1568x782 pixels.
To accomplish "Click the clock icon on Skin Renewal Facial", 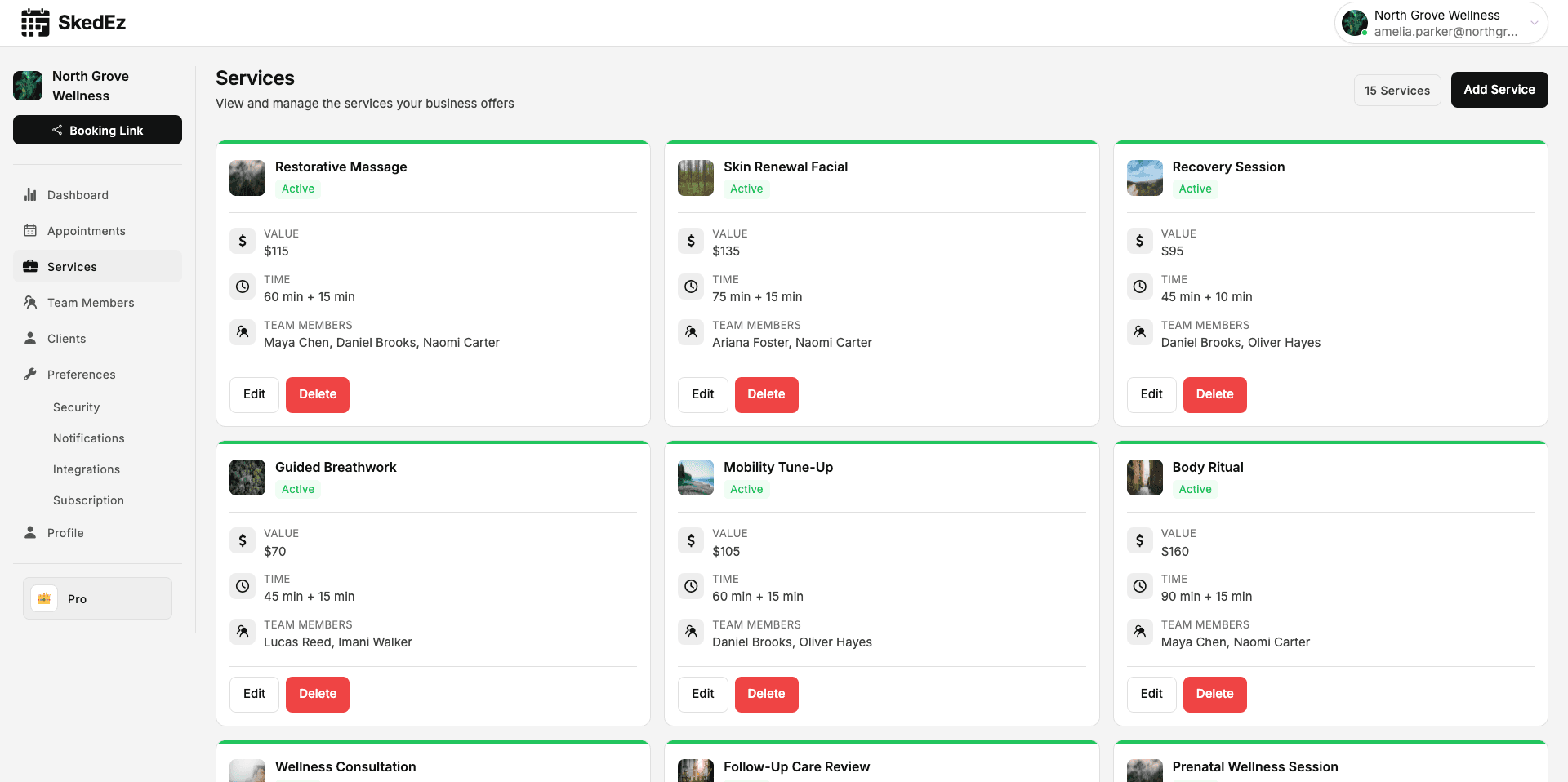I will [691, 287].
